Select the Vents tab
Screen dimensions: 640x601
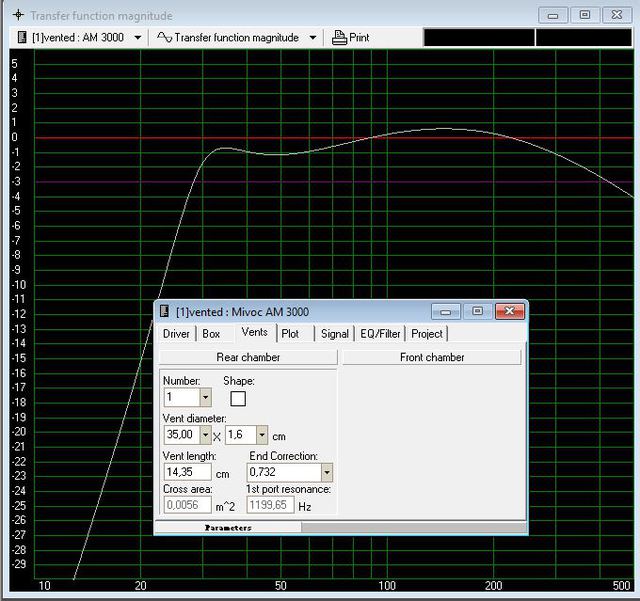[x=255, y=332]
